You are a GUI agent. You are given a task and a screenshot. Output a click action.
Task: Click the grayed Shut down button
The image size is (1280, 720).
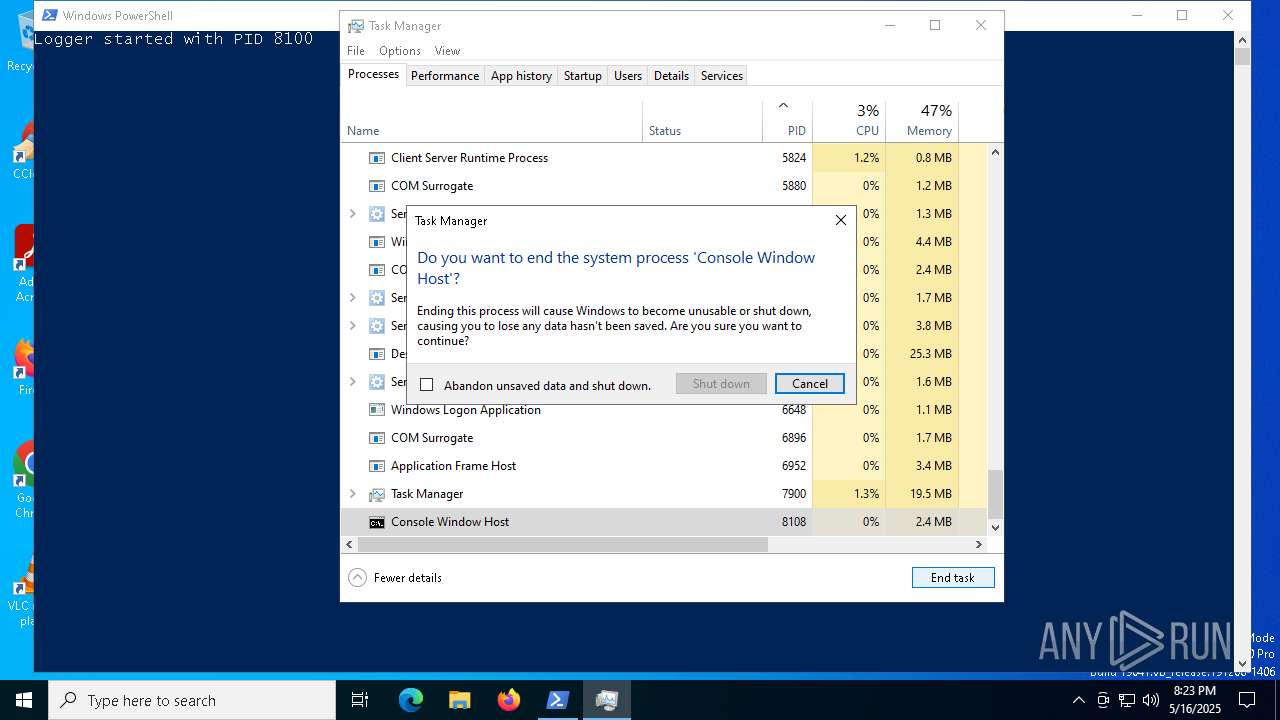pyautogui.click(x=721, y=384)
